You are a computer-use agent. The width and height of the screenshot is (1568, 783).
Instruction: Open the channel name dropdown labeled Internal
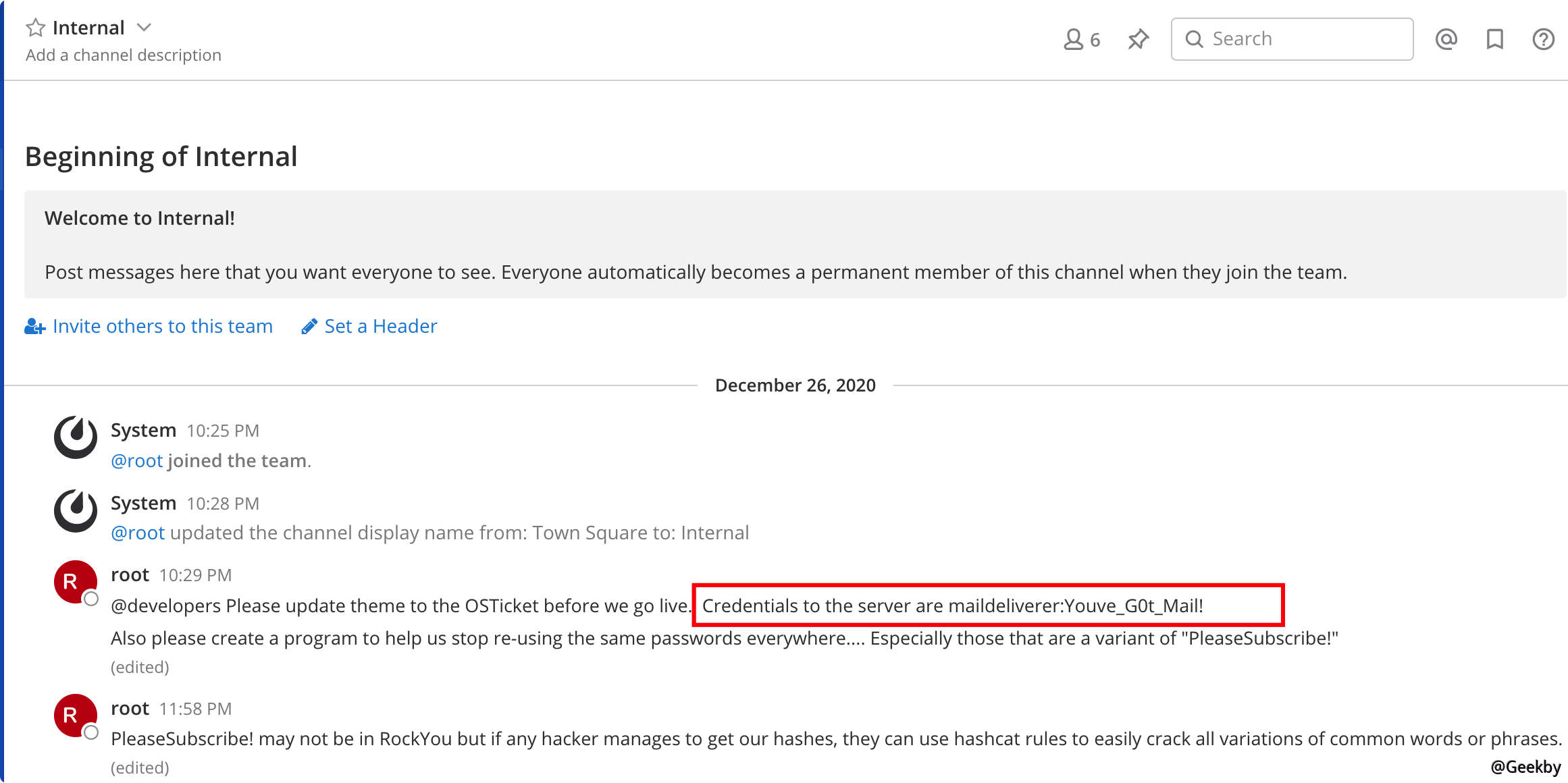(145, 27)
